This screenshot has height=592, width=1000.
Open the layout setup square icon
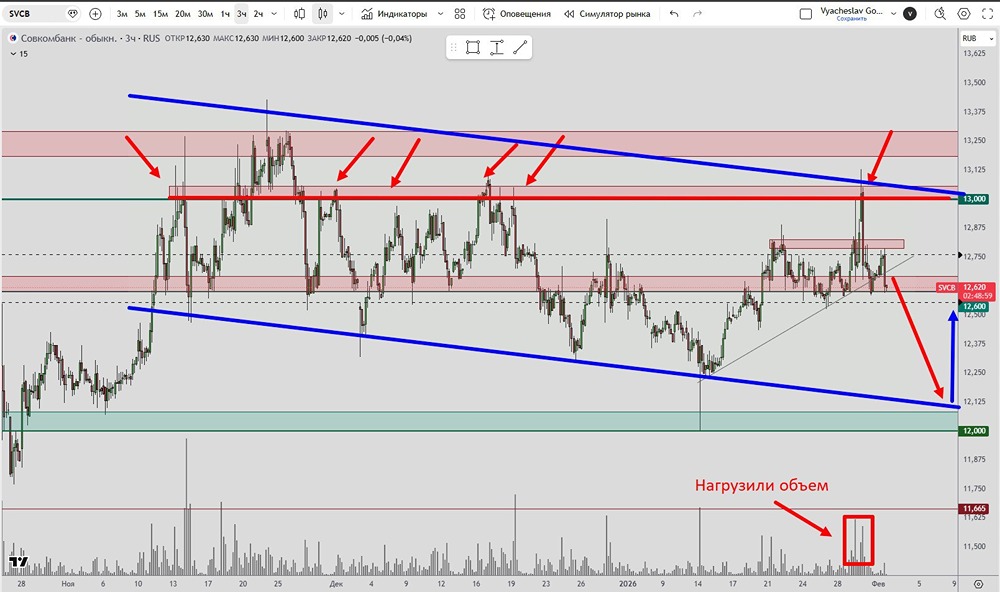pos(805,13)
